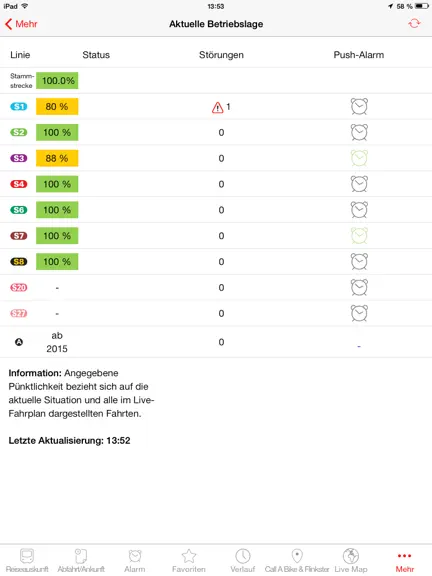Open Call A Bike & Flinkster tab
Screen dimensions: 432x576
[297, 560]
